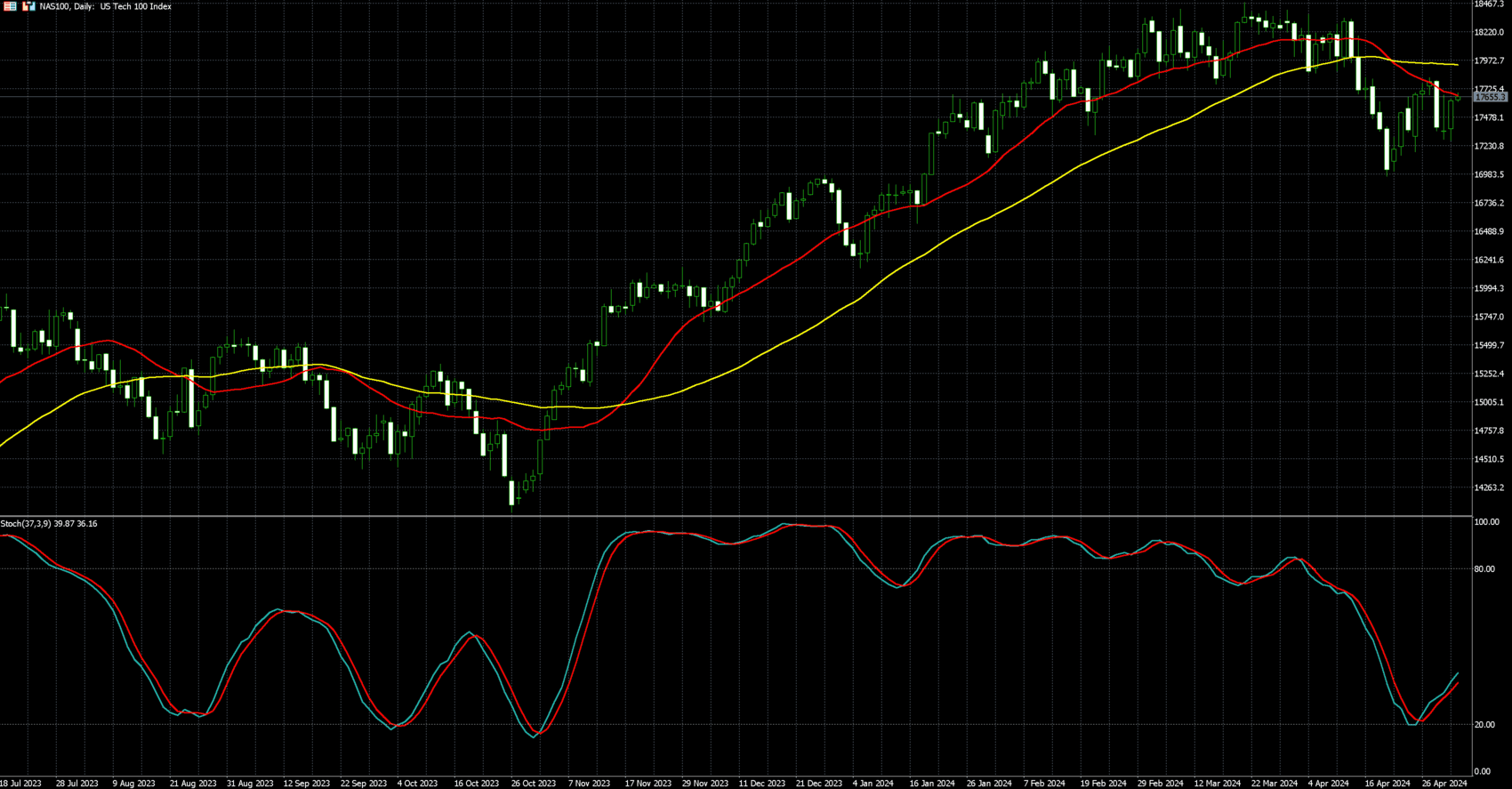Click the NAS100 Daily chart title text
The width and height of the screenshot is (1512, 789).
(x=105, y=6)
